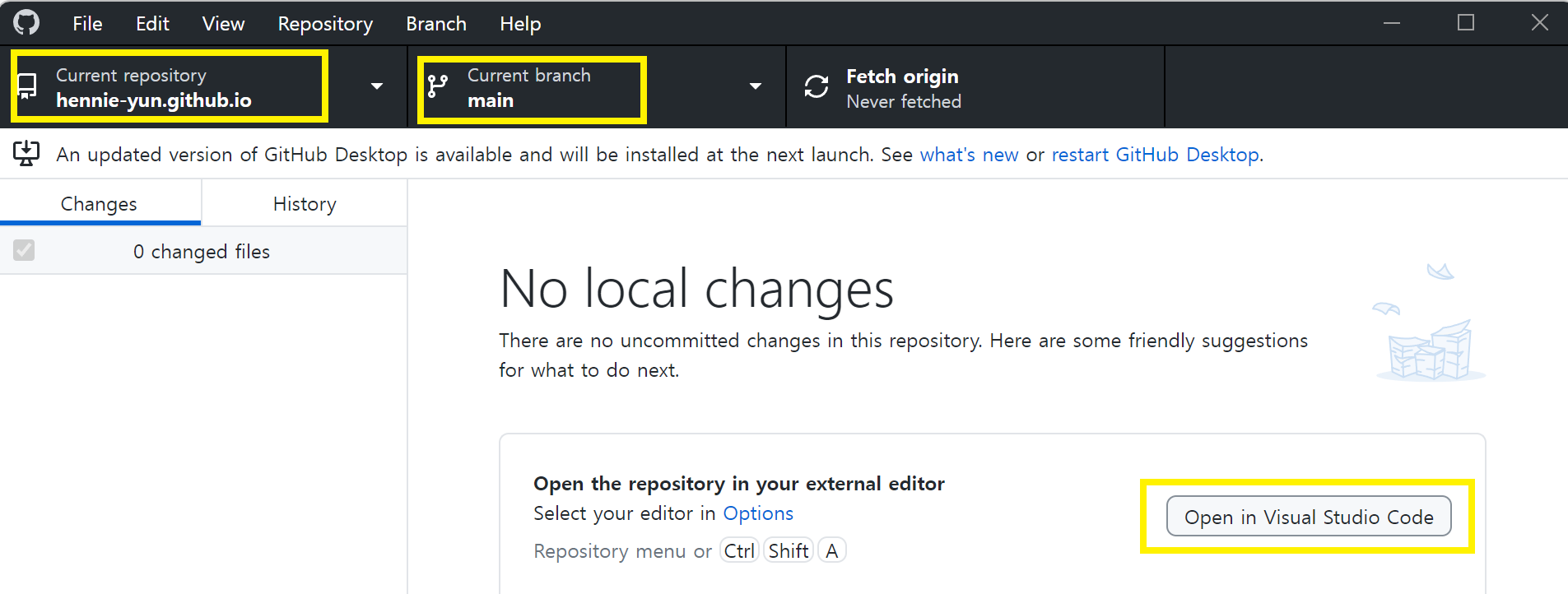The height and width of the screenshot is (594, 1568).
Task: Open the Options link for editor selection
Action: pos(758,513)
